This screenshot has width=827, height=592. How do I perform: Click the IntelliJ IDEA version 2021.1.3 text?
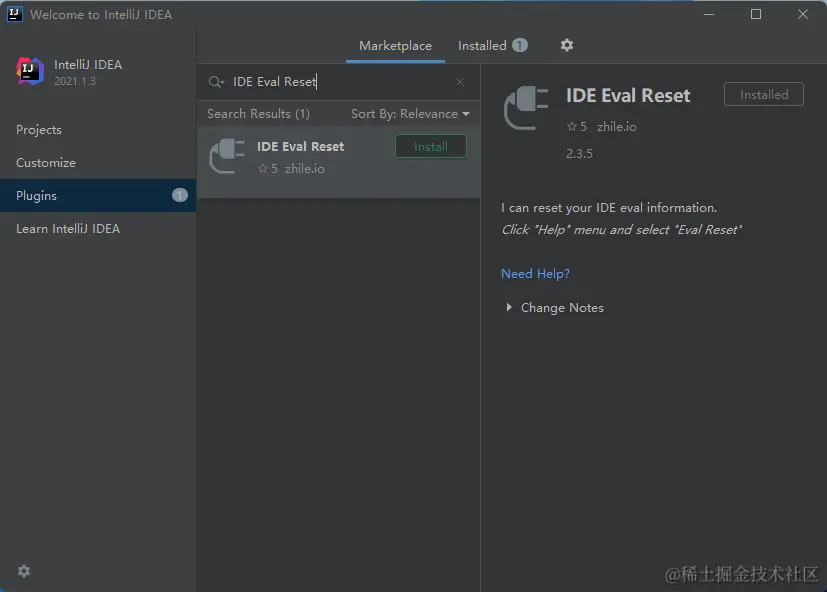pos(75,81)
